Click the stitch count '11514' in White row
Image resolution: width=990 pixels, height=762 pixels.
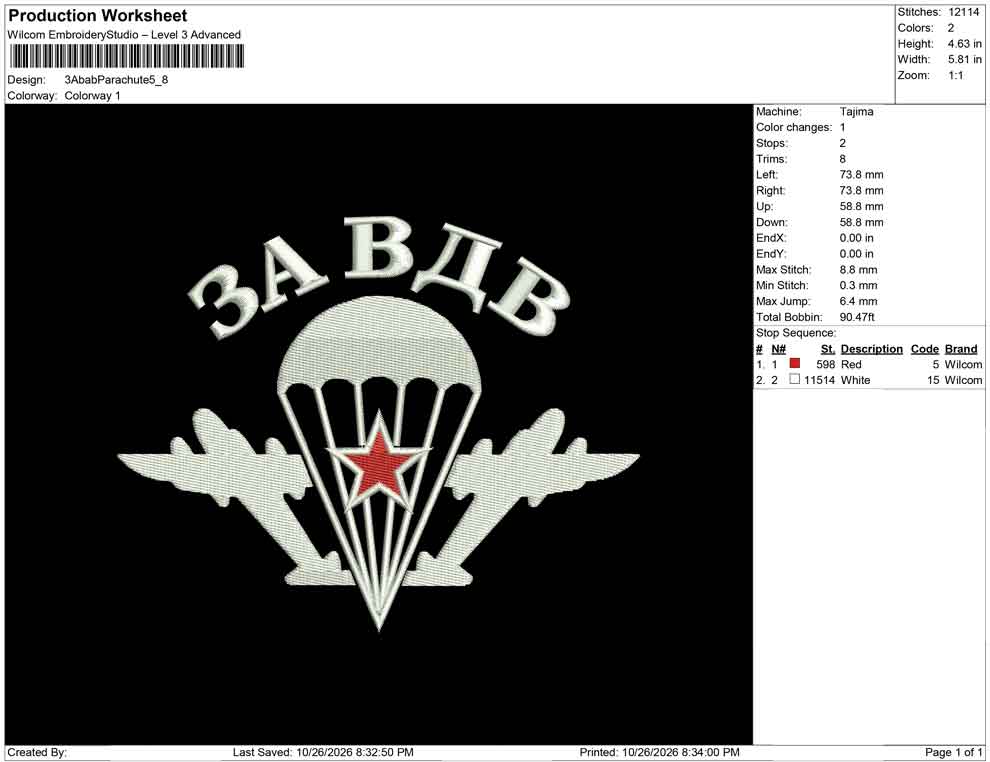[819, 380]
